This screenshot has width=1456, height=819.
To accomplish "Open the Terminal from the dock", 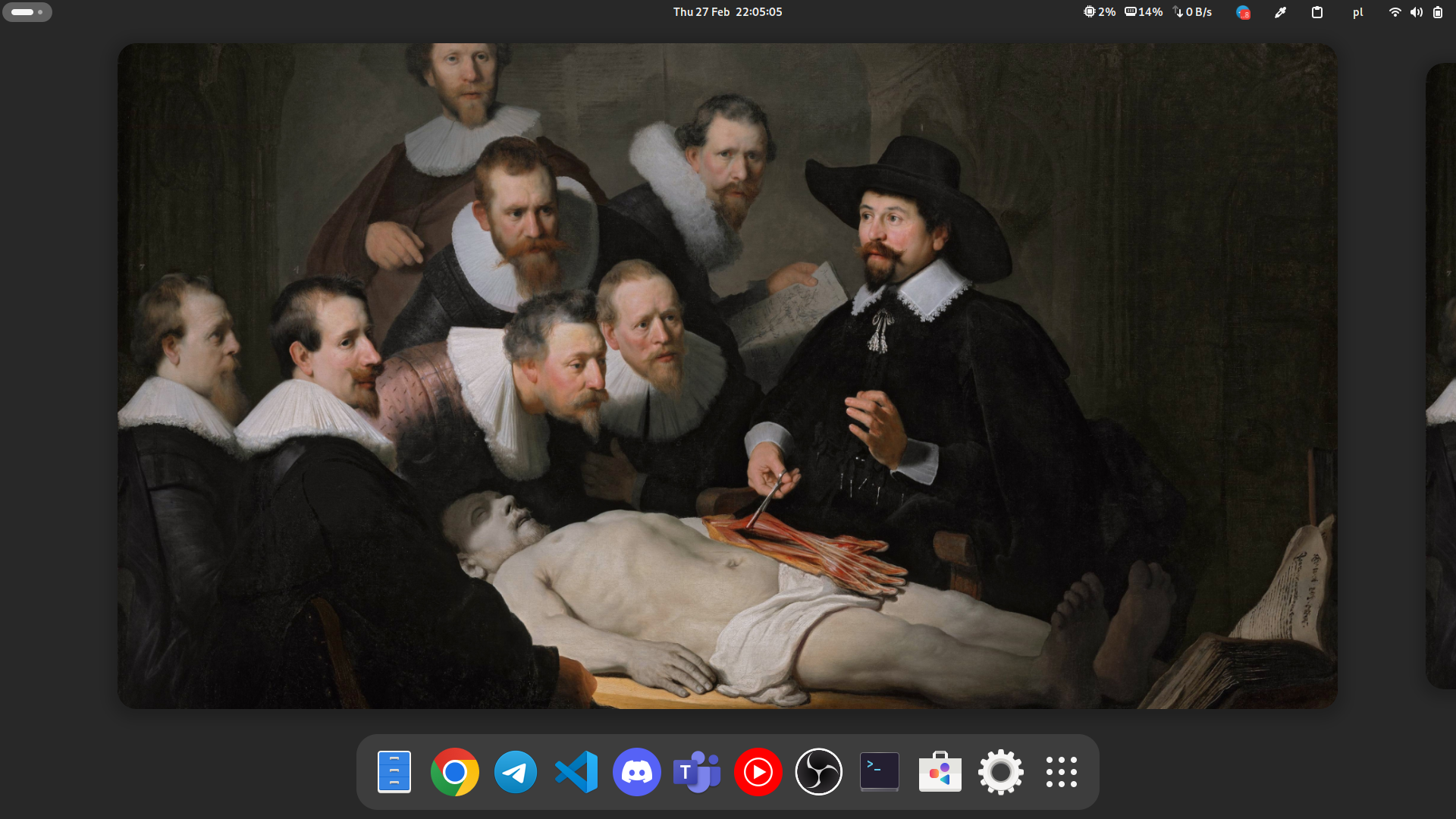I will tap(880, 772).
